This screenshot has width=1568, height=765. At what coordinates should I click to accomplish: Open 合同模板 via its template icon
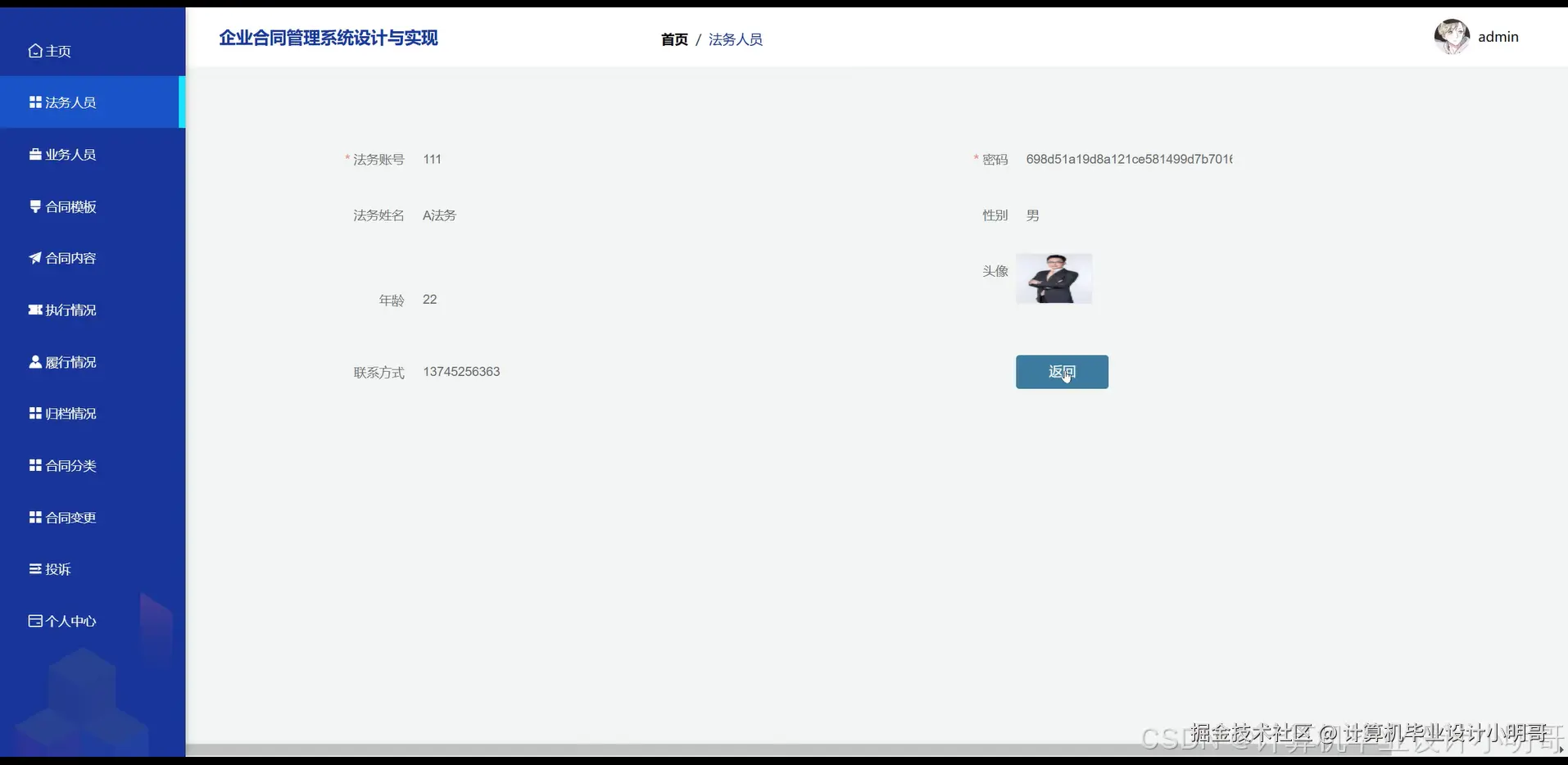tap(34, 206)
